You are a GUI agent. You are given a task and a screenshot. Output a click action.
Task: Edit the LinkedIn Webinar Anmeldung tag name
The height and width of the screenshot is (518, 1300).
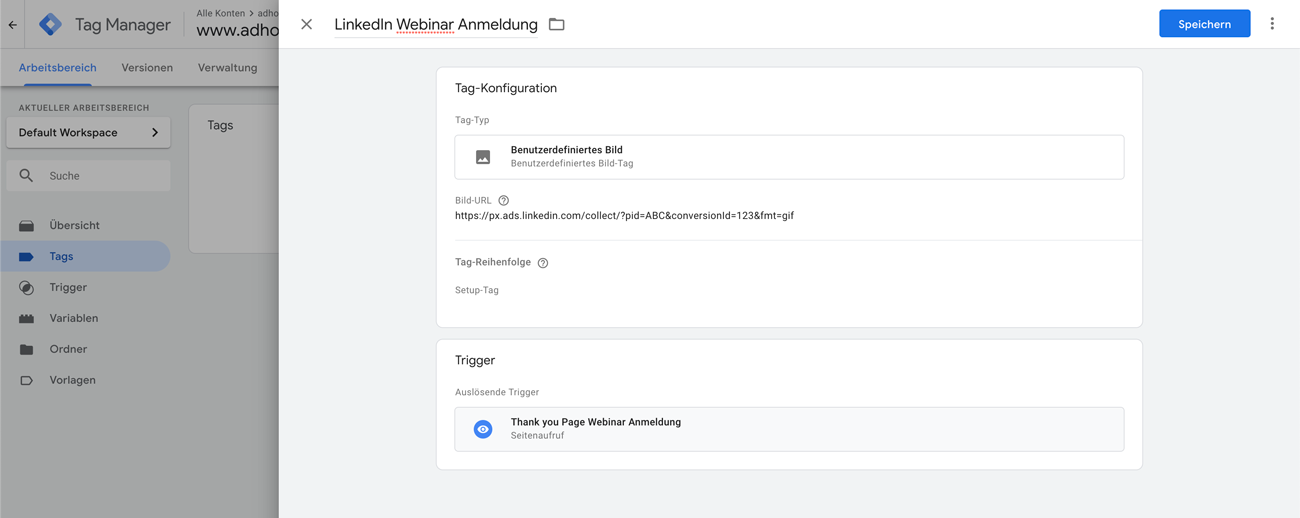point(436,24)
